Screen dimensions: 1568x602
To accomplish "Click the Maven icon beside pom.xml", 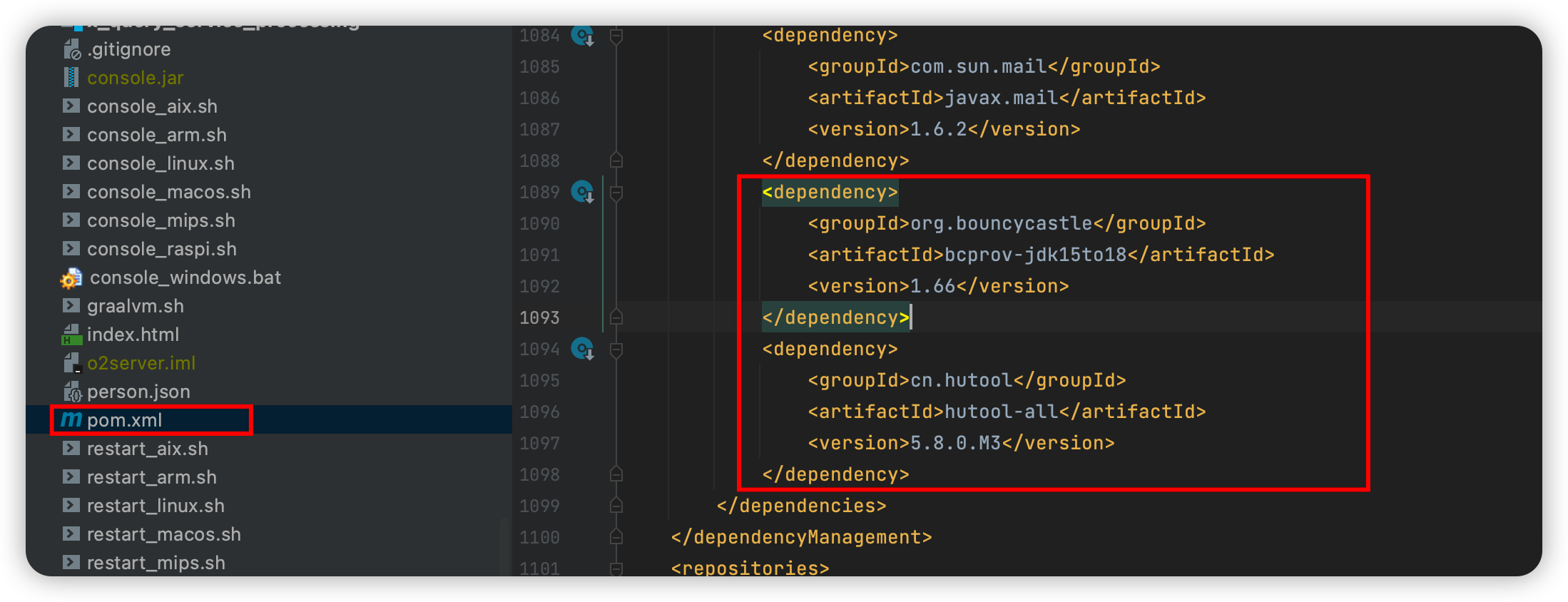I will (71, 420).
